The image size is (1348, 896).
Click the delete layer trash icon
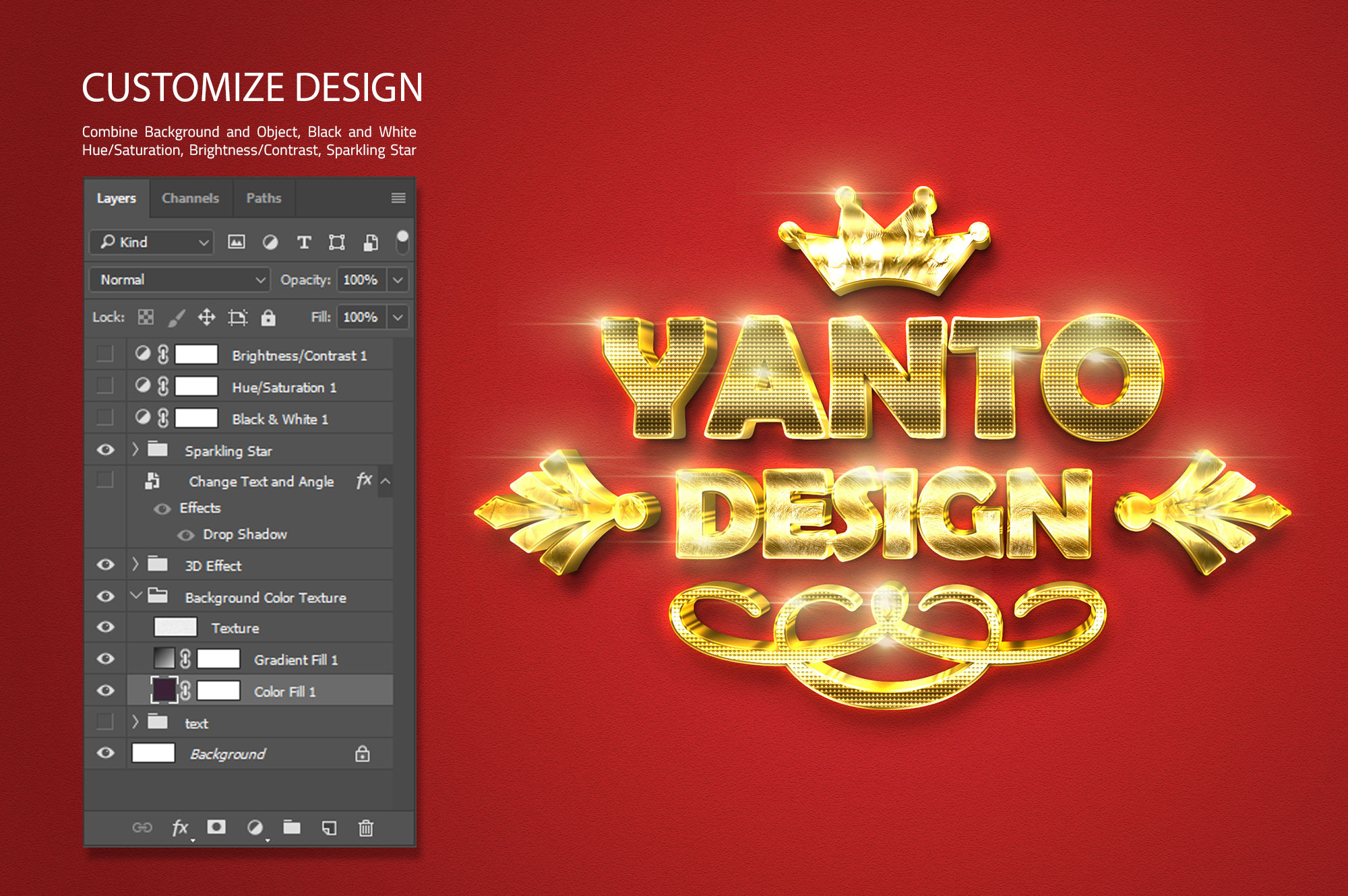(x=365, y=827)
